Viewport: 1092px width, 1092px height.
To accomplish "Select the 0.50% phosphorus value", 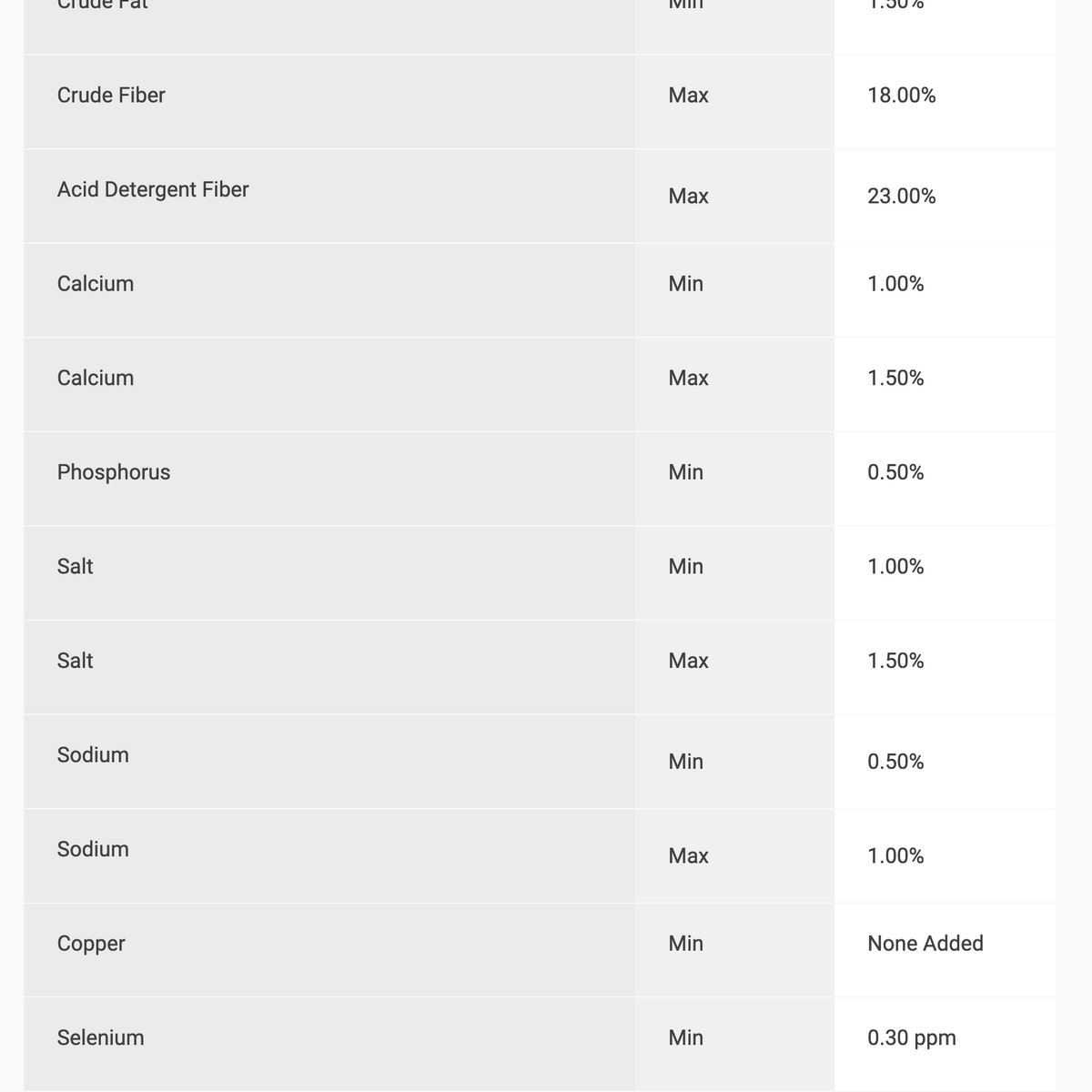I will coord(895,472).
